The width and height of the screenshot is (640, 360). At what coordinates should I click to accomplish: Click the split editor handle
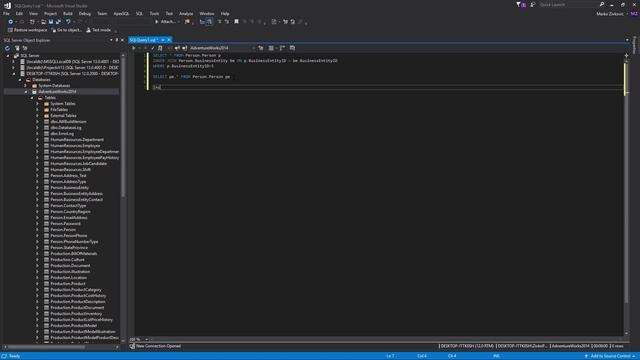tap(627, 55)
